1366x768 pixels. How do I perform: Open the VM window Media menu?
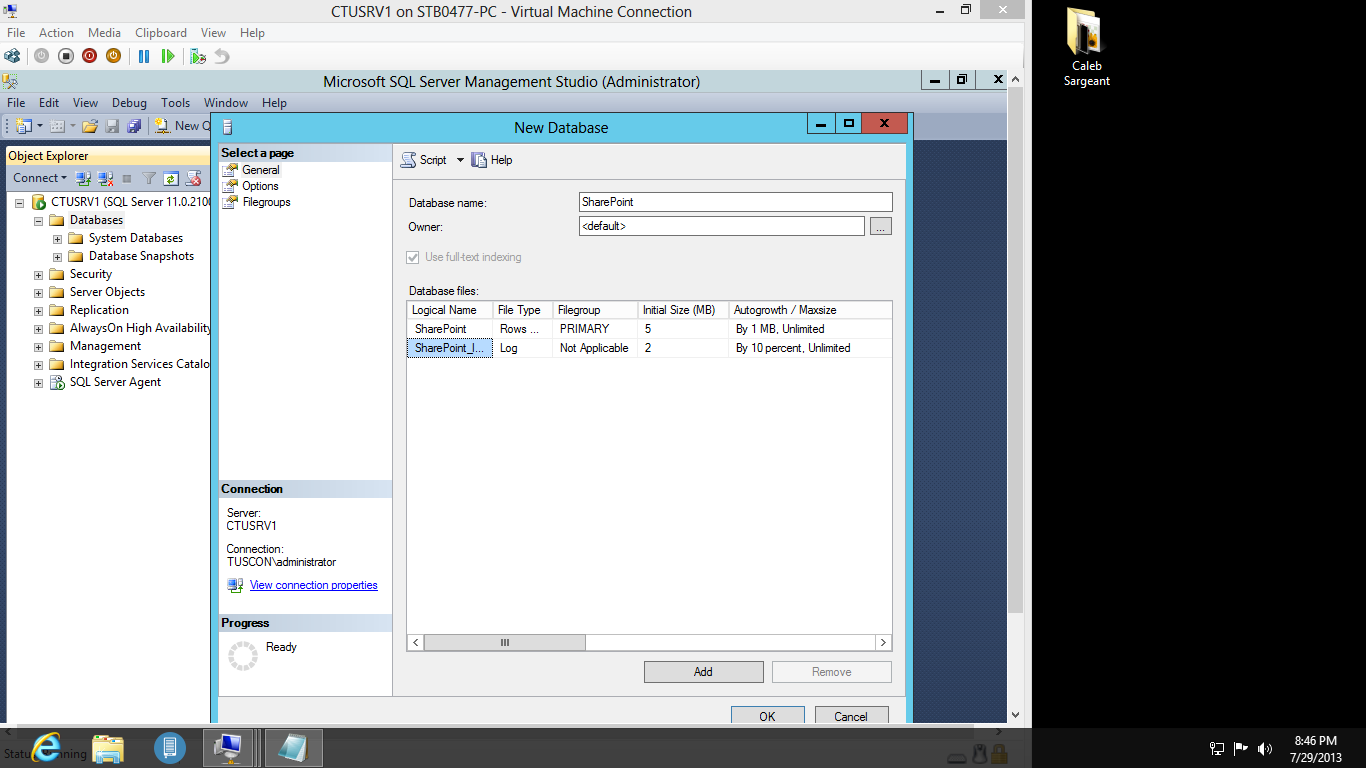(105, 33)
